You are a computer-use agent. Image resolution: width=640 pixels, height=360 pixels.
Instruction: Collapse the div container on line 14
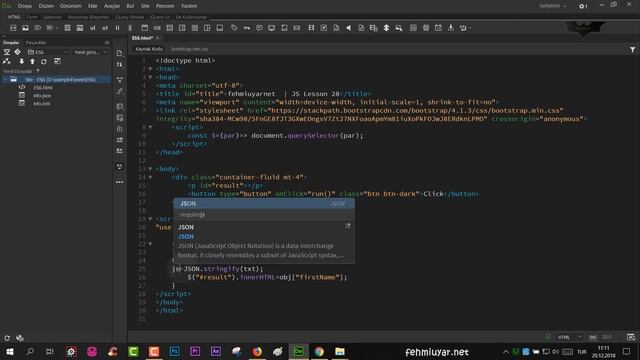tap(150, 177)
